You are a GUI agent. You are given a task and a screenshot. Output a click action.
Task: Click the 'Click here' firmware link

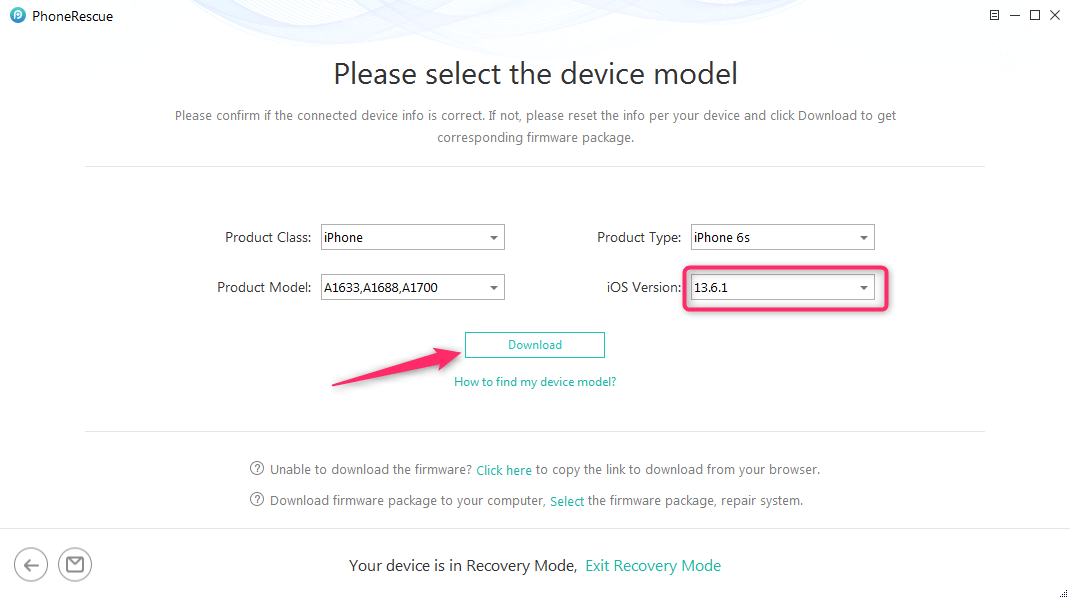click(x=504, y=470)
